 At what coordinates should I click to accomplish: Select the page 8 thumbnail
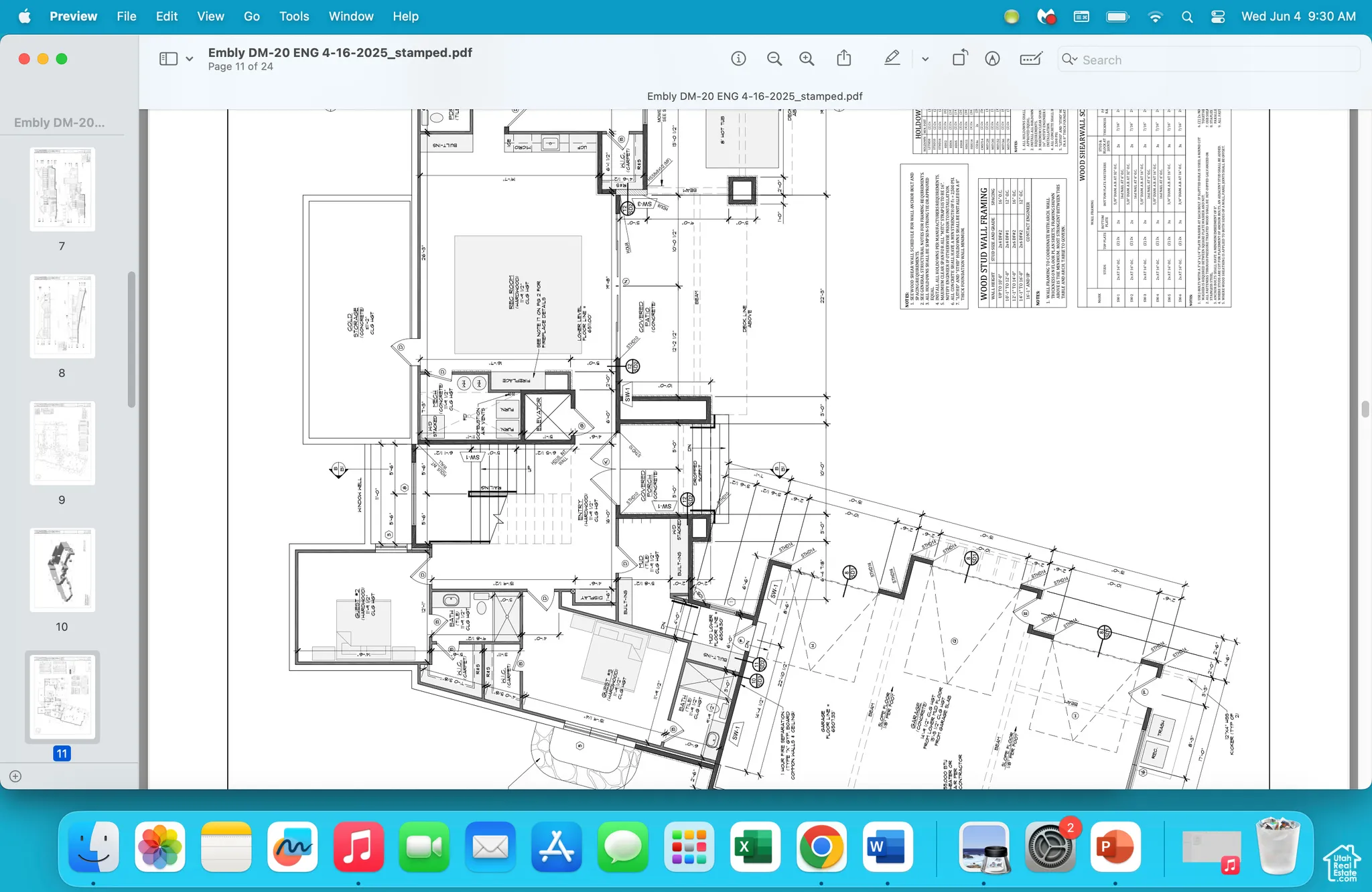point(62,315)
